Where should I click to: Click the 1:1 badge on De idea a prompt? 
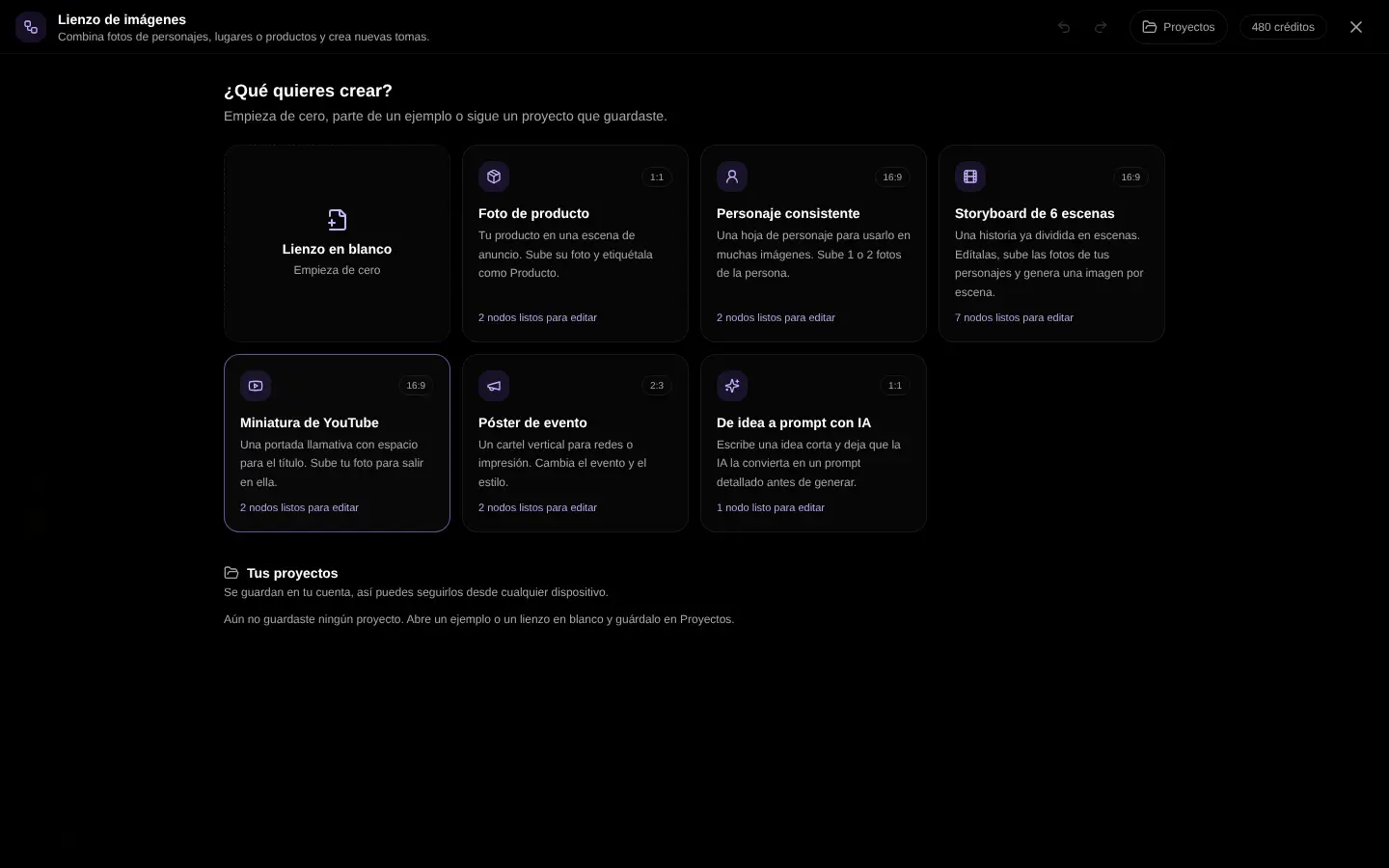pos(895,386)
